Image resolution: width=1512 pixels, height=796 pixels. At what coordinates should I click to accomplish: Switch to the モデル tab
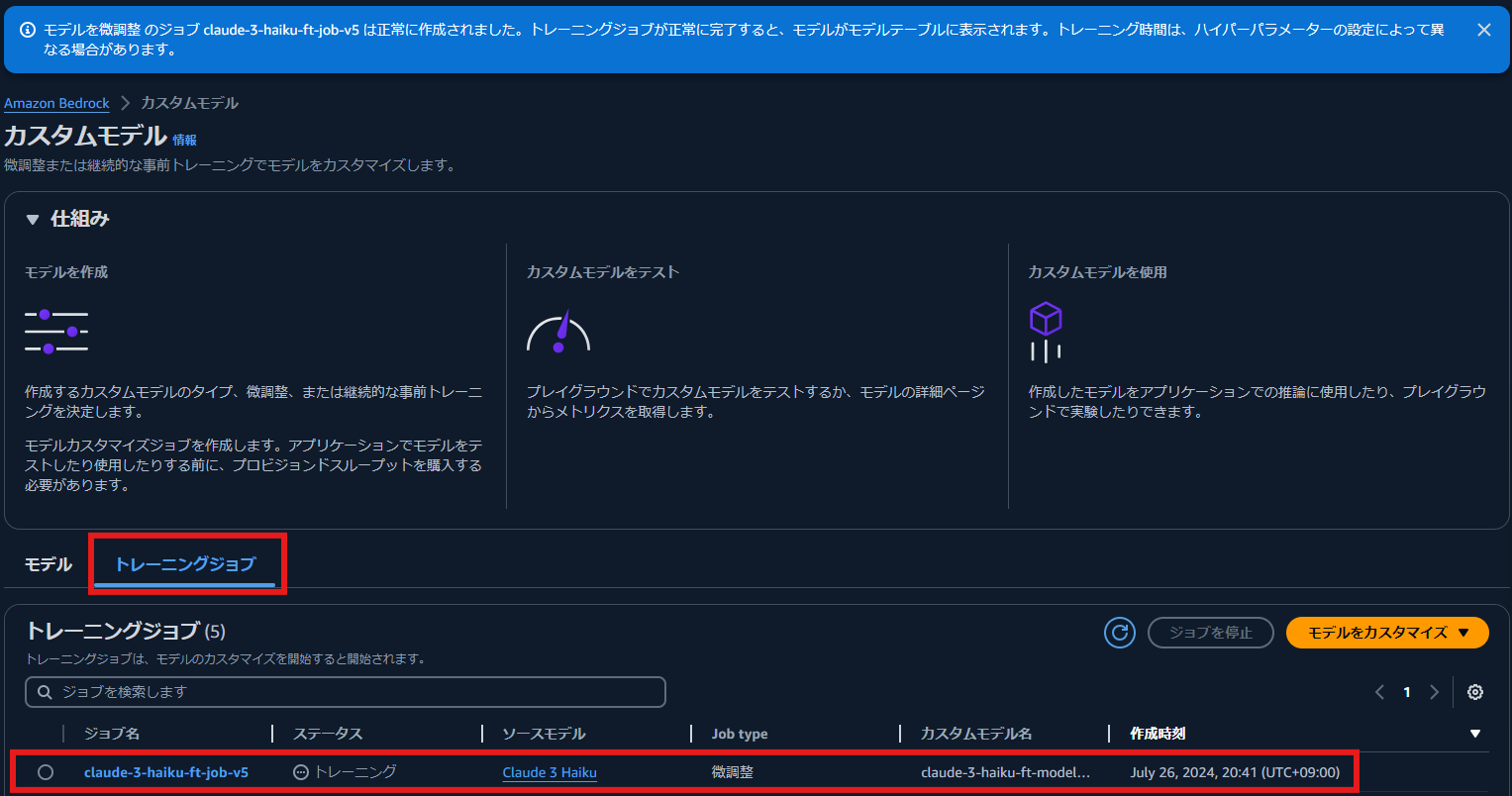coord(48,563)
